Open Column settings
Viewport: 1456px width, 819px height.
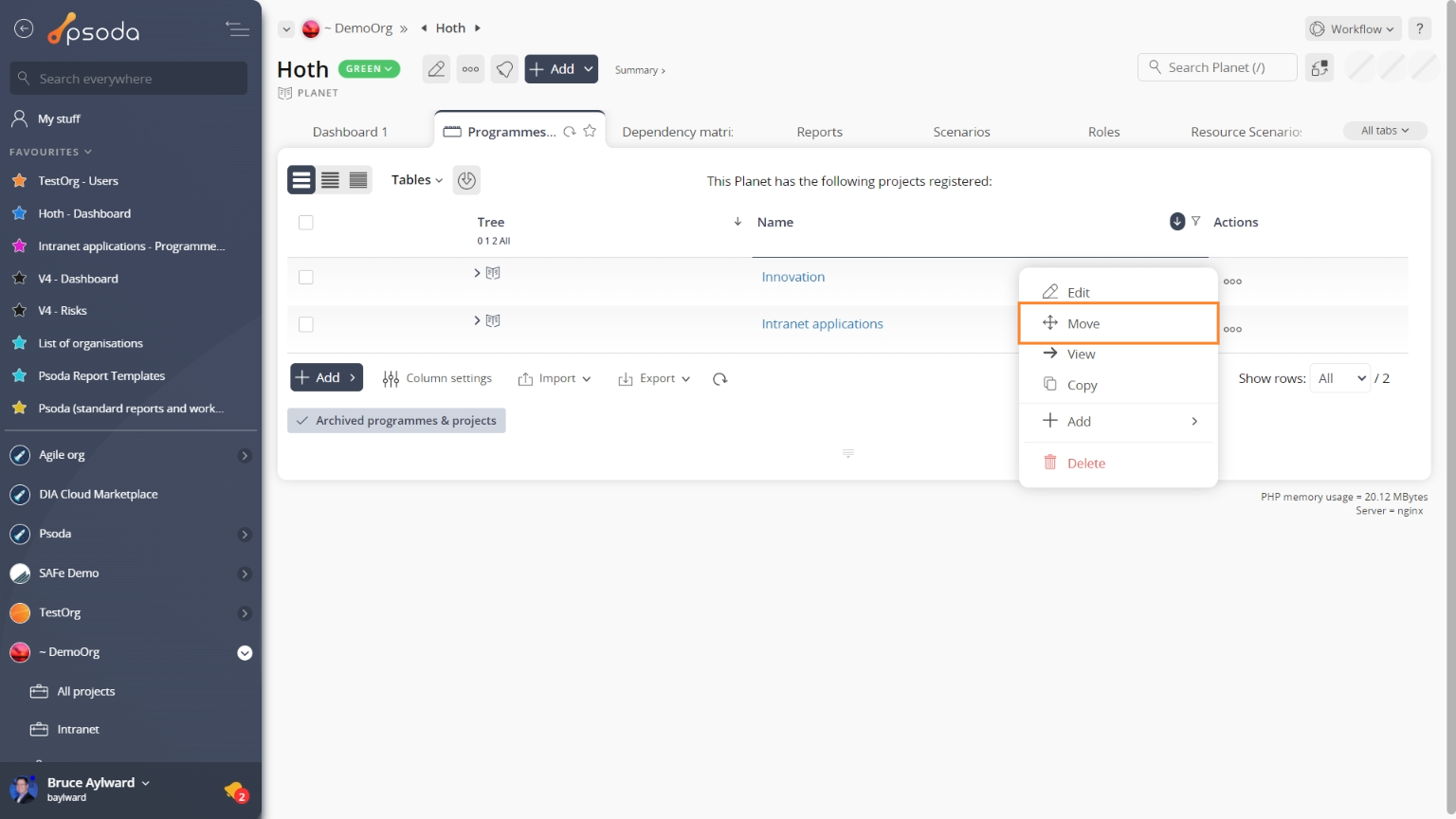pos(437,378)
